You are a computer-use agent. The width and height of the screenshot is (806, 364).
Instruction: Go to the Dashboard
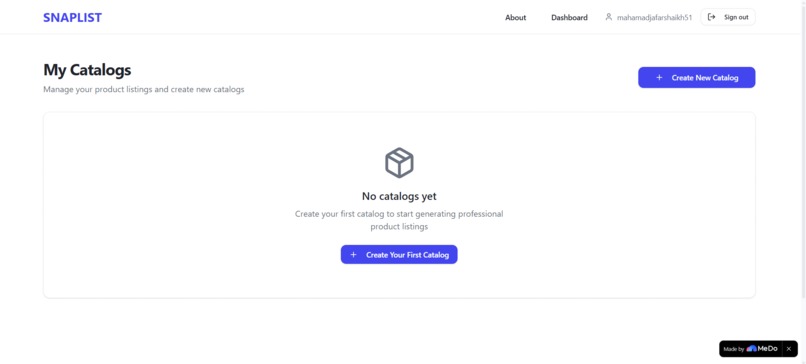(x=569, y=17)
